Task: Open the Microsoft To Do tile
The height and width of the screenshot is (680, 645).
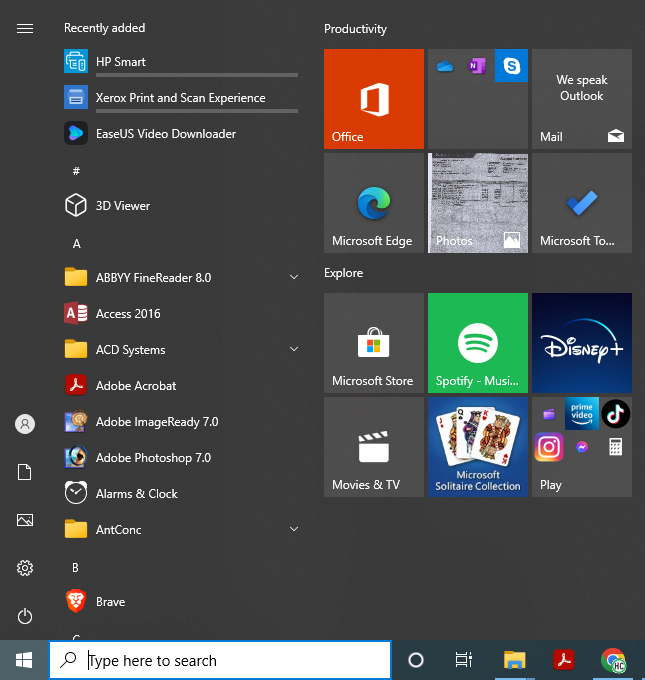Action: (x=582, y=203)
